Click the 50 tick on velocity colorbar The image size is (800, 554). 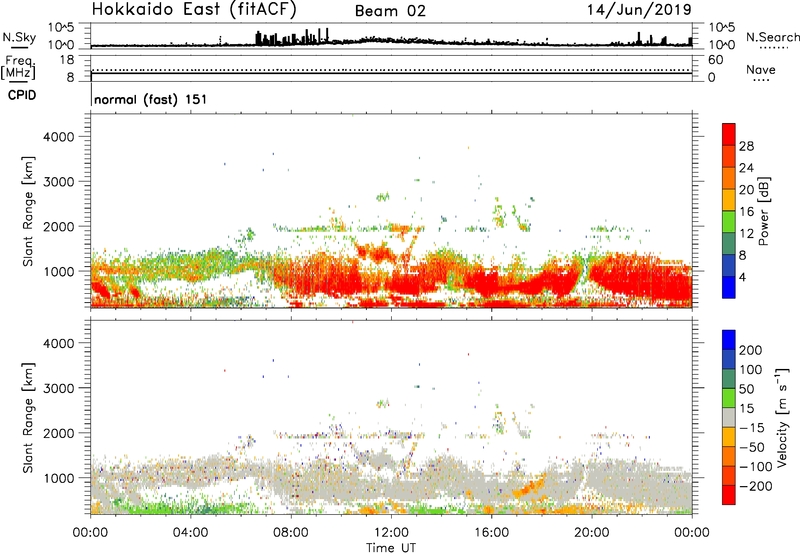point(747,389)
